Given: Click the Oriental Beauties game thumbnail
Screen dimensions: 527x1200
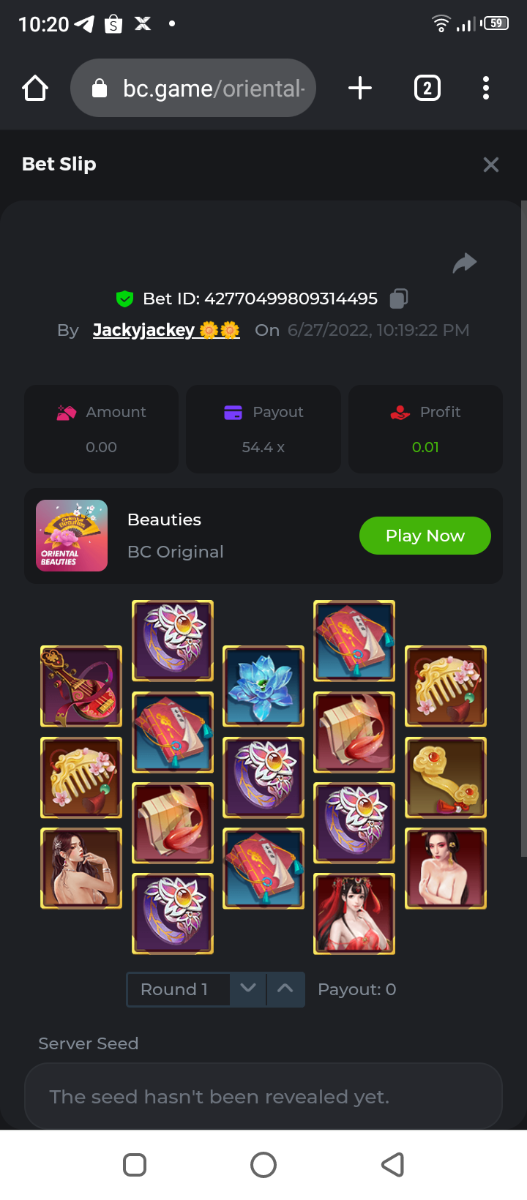Looking at the screenshot, I should 72,536.
